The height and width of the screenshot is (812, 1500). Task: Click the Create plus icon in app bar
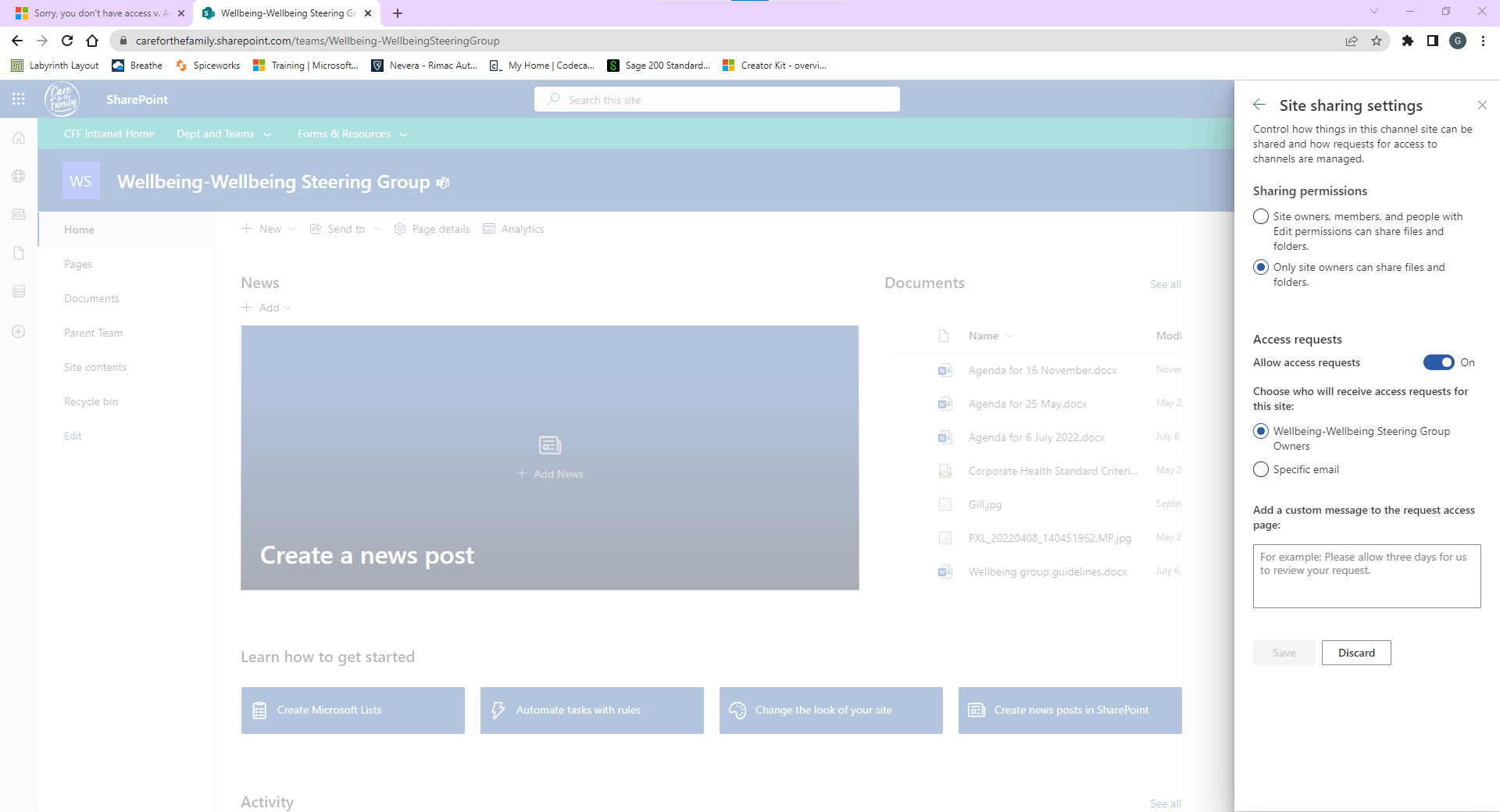(19, 331)
